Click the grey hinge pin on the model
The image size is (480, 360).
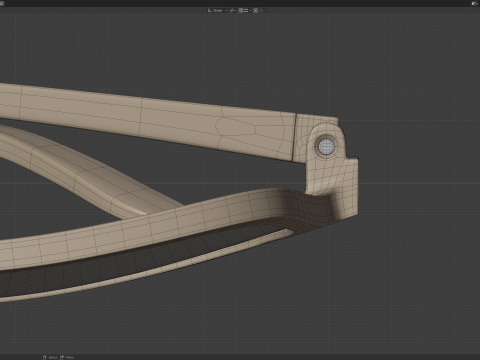[x=326, y=146]
